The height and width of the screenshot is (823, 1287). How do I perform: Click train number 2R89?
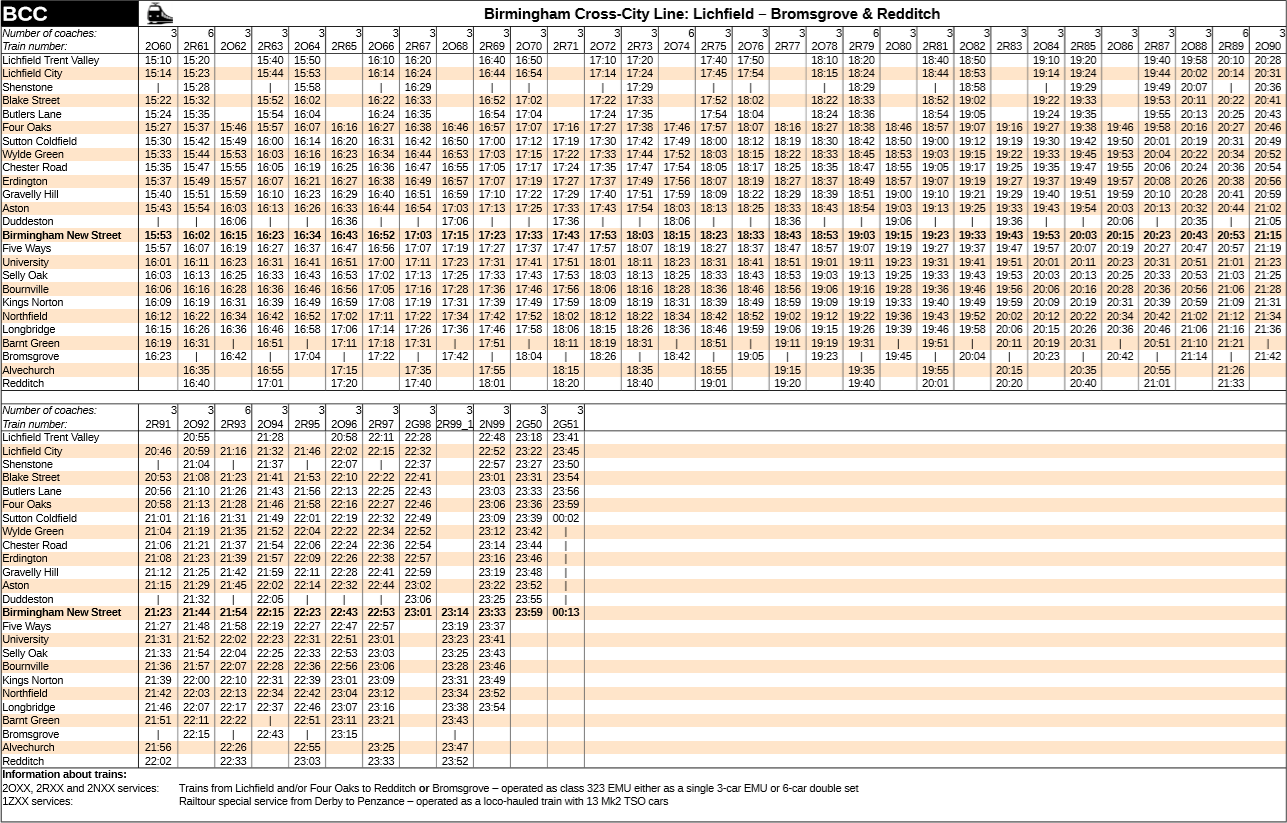point(1231,47)
